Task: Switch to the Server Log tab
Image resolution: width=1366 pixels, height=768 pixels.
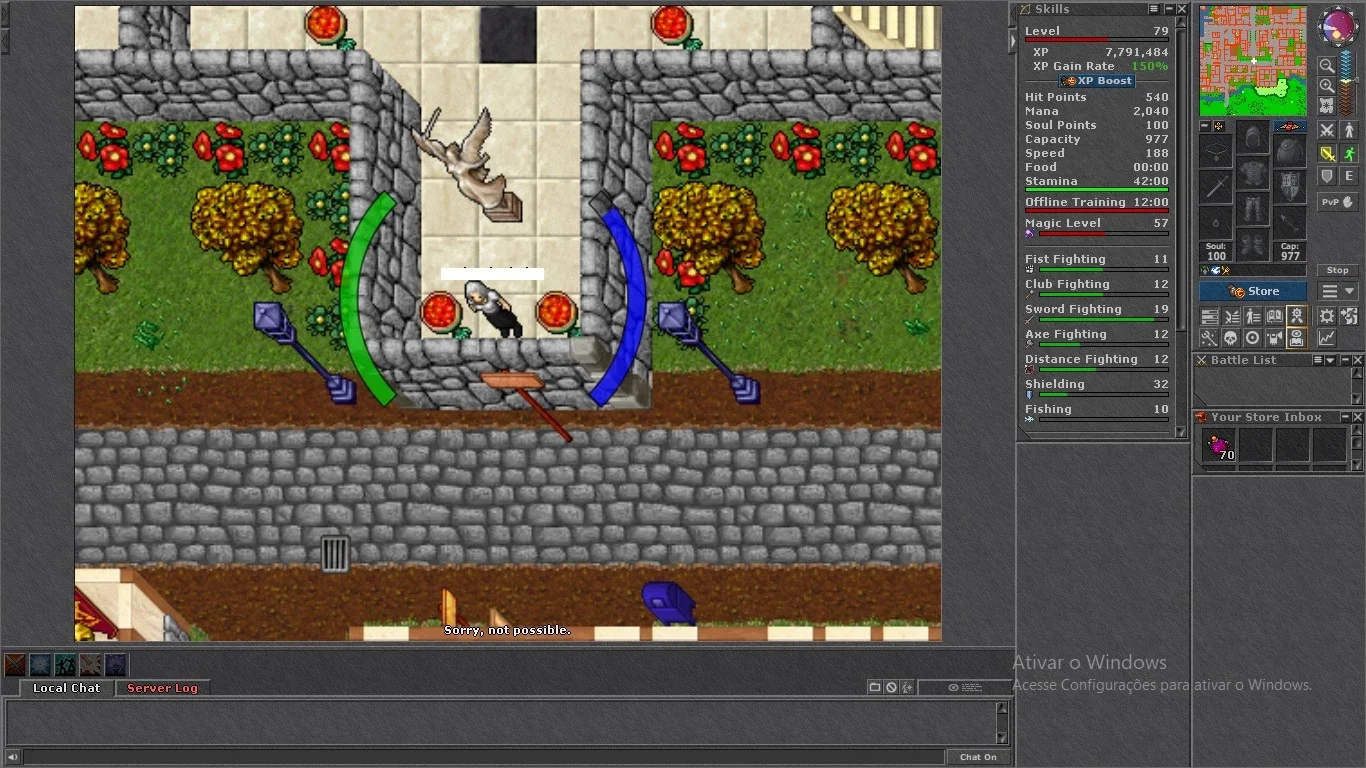Action: 162,688
